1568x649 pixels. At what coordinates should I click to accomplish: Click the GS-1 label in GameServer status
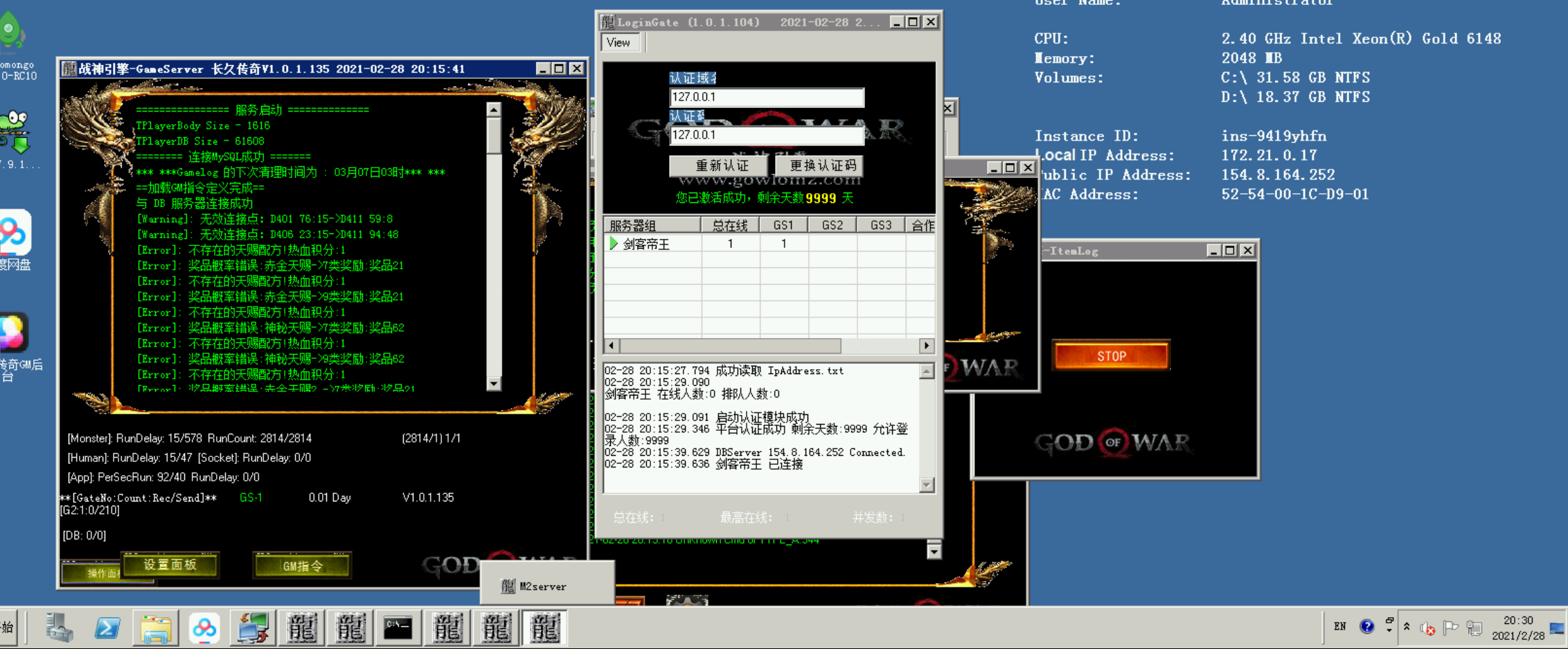coord(251,498)
